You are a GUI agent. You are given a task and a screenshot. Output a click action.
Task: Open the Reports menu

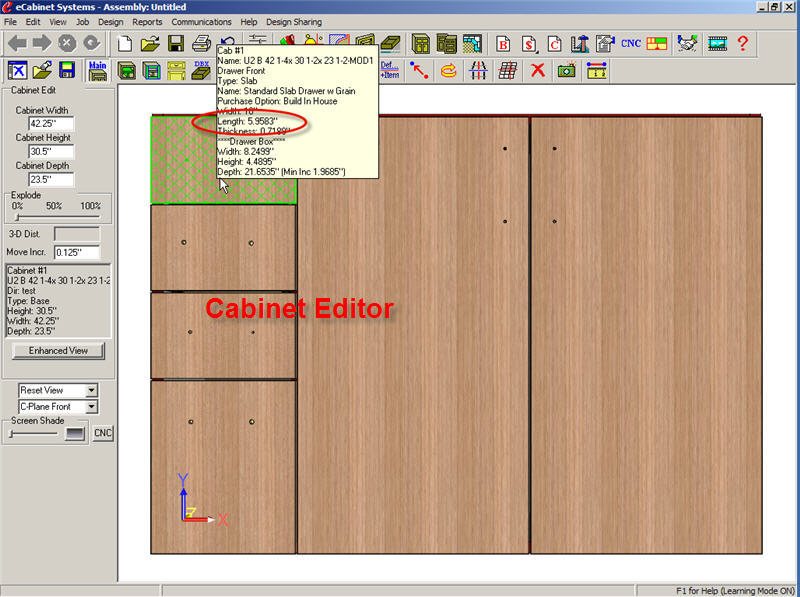click(x=147, y=22)
